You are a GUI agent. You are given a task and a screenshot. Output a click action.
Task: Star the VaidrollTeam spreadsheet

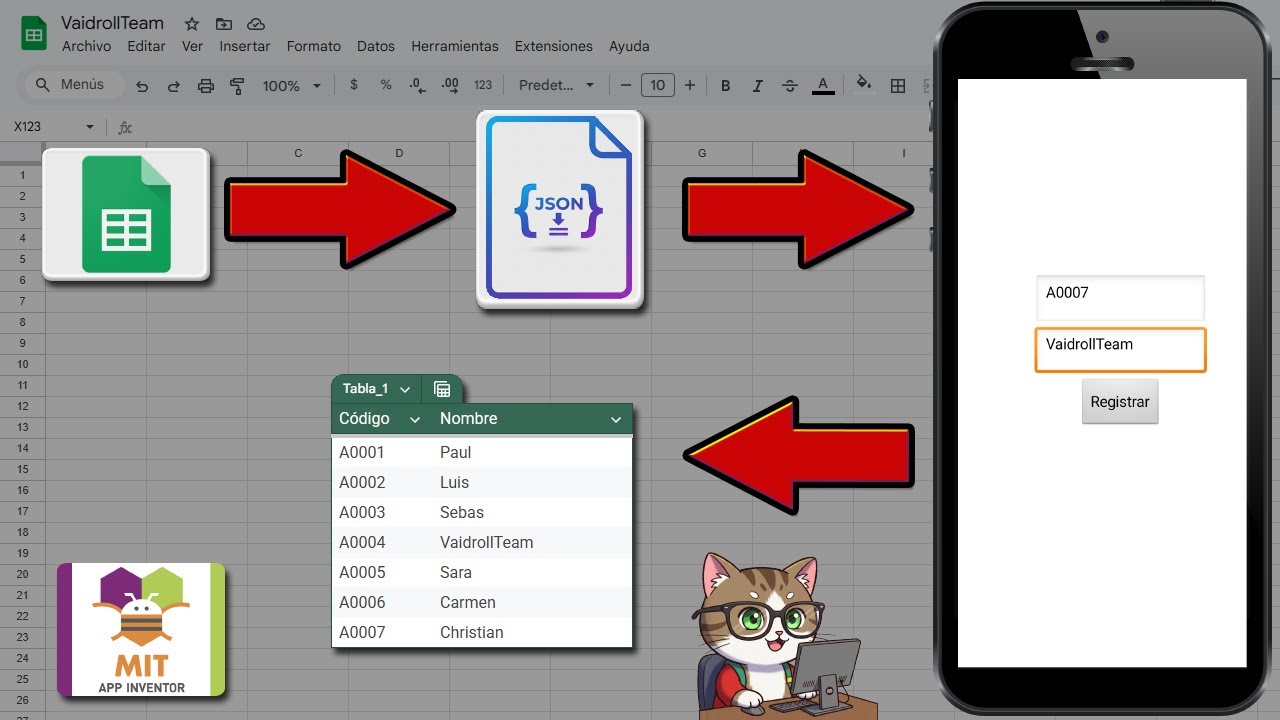tap(192, 23)
